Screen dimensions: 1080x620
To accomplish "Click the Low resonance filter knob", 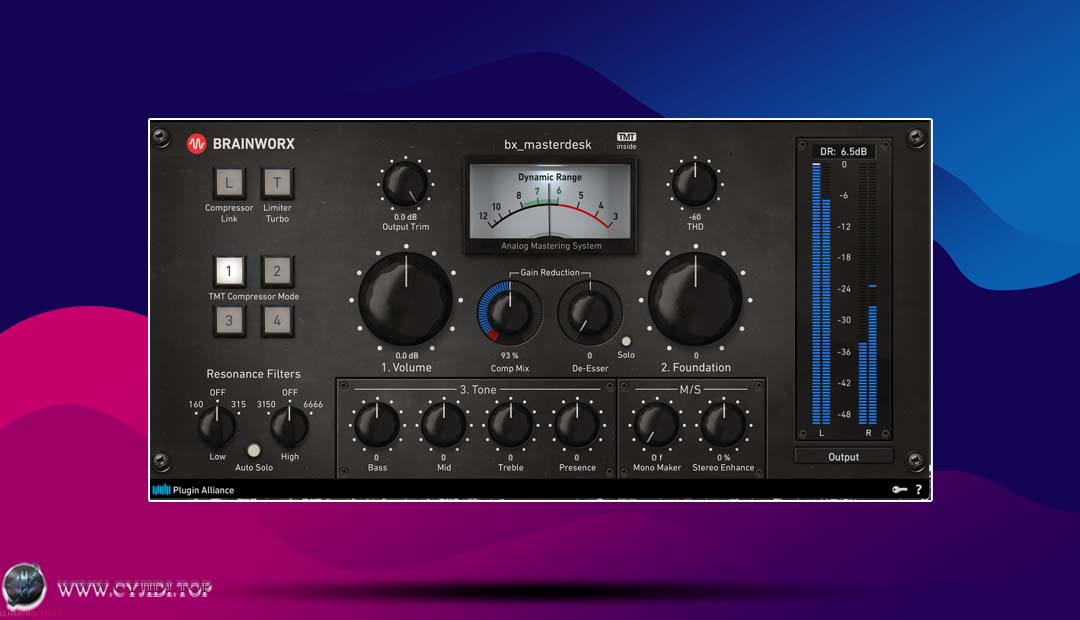I will 217,426.
